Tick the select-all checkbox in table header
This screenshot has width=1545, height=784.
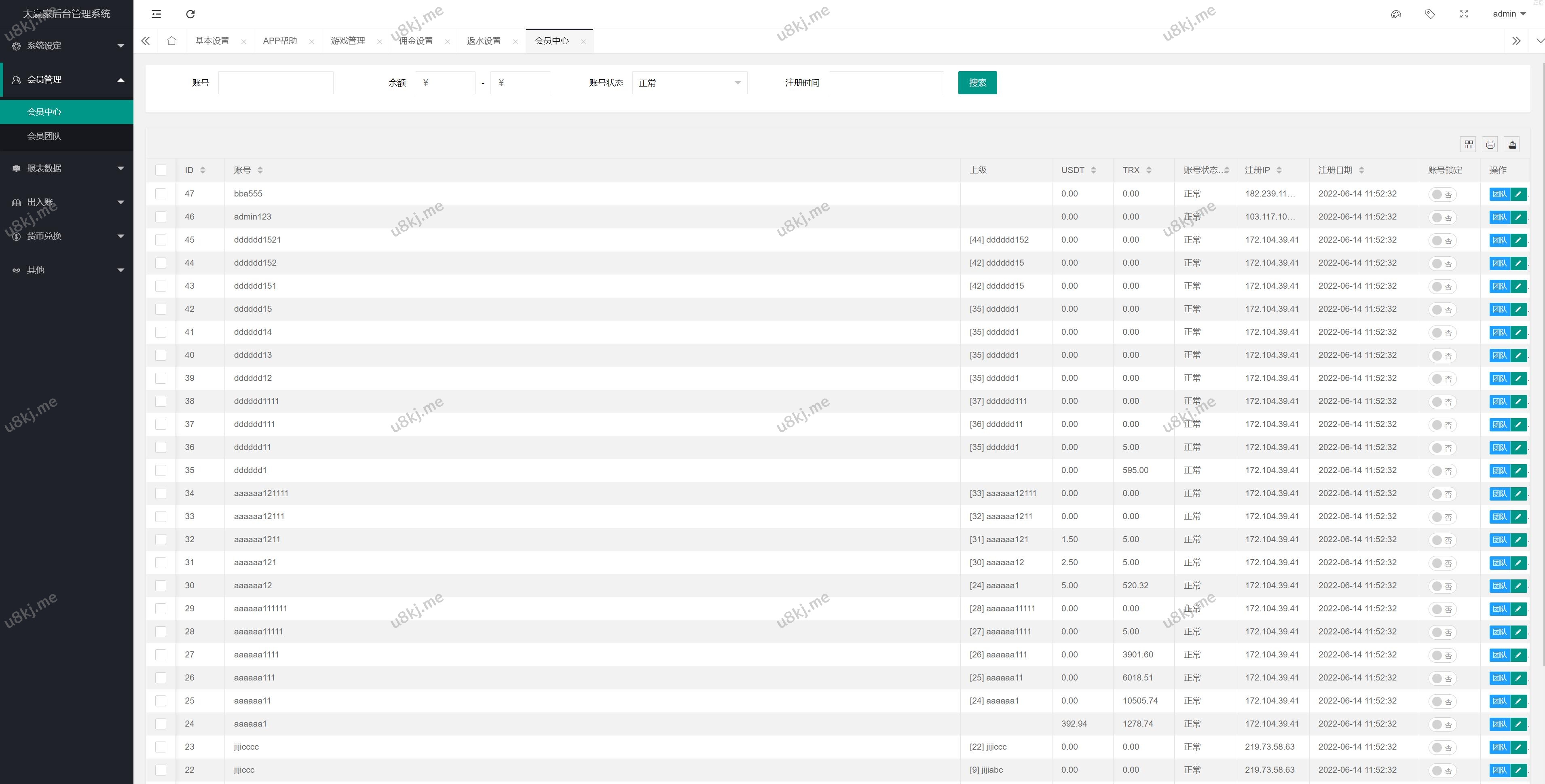pyautogui.click(x=161, y=170)
